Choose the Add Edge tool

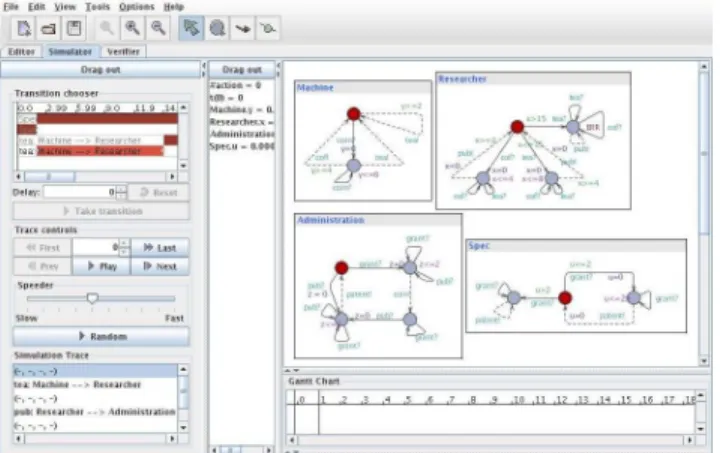point(242,28)
